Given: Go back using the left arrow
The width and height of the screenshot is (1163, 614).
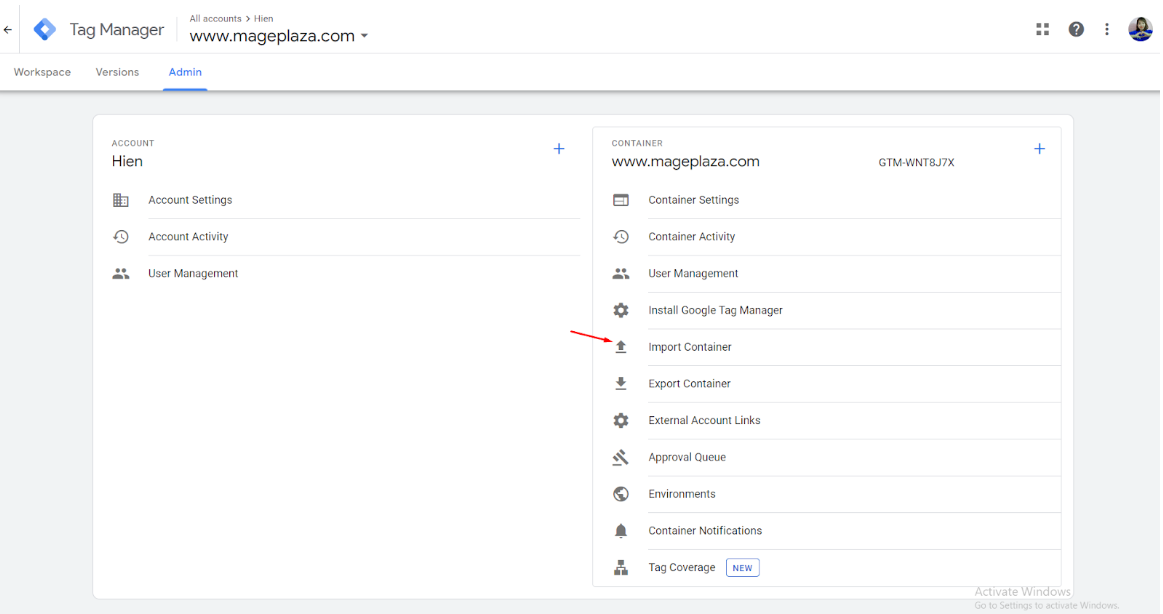Looking at the screenshot, I should tap(8, 30).
